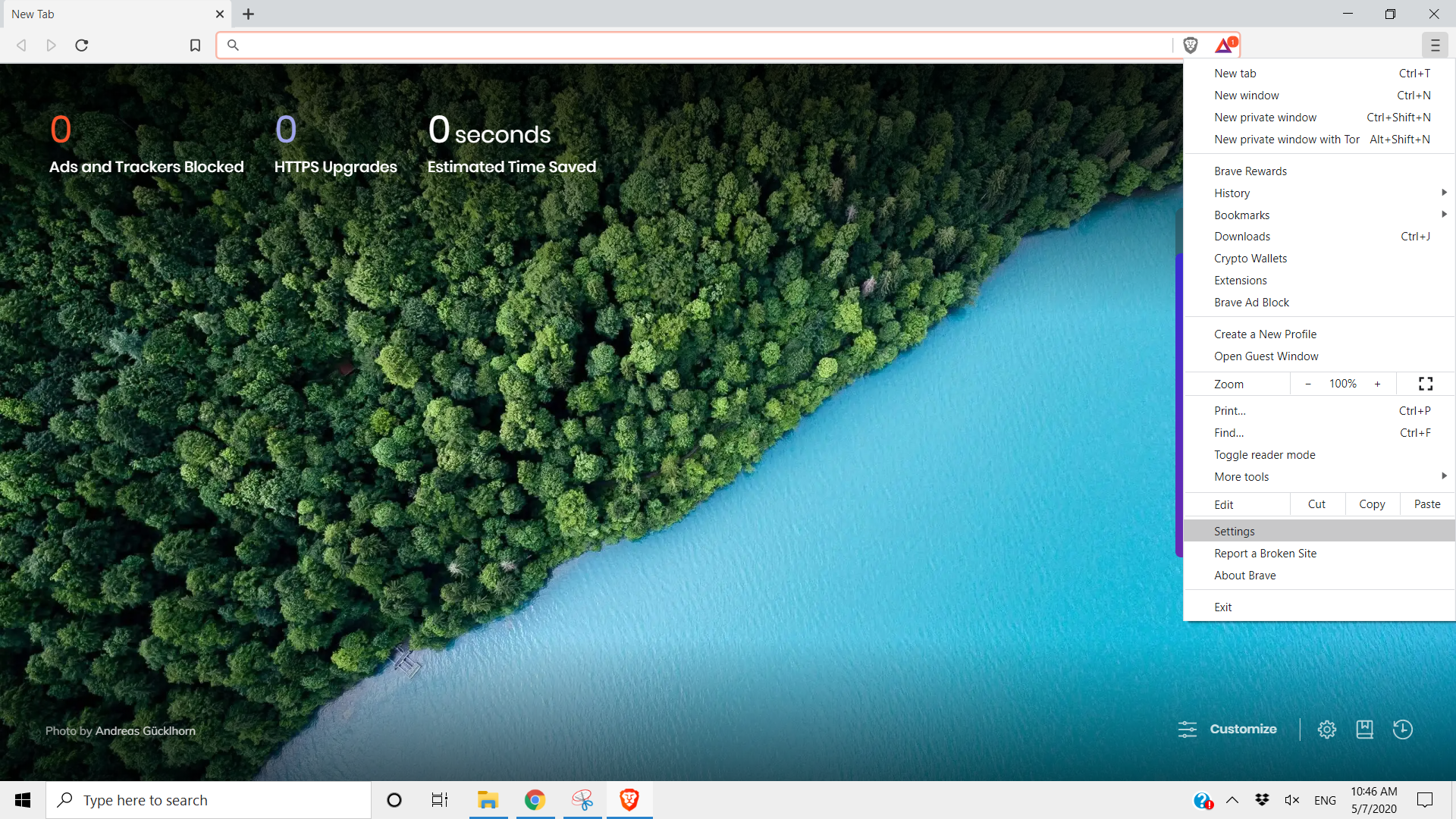The image size is (1456, 819).
Task: Increase zoom with the plus button
Action: 1377,384
